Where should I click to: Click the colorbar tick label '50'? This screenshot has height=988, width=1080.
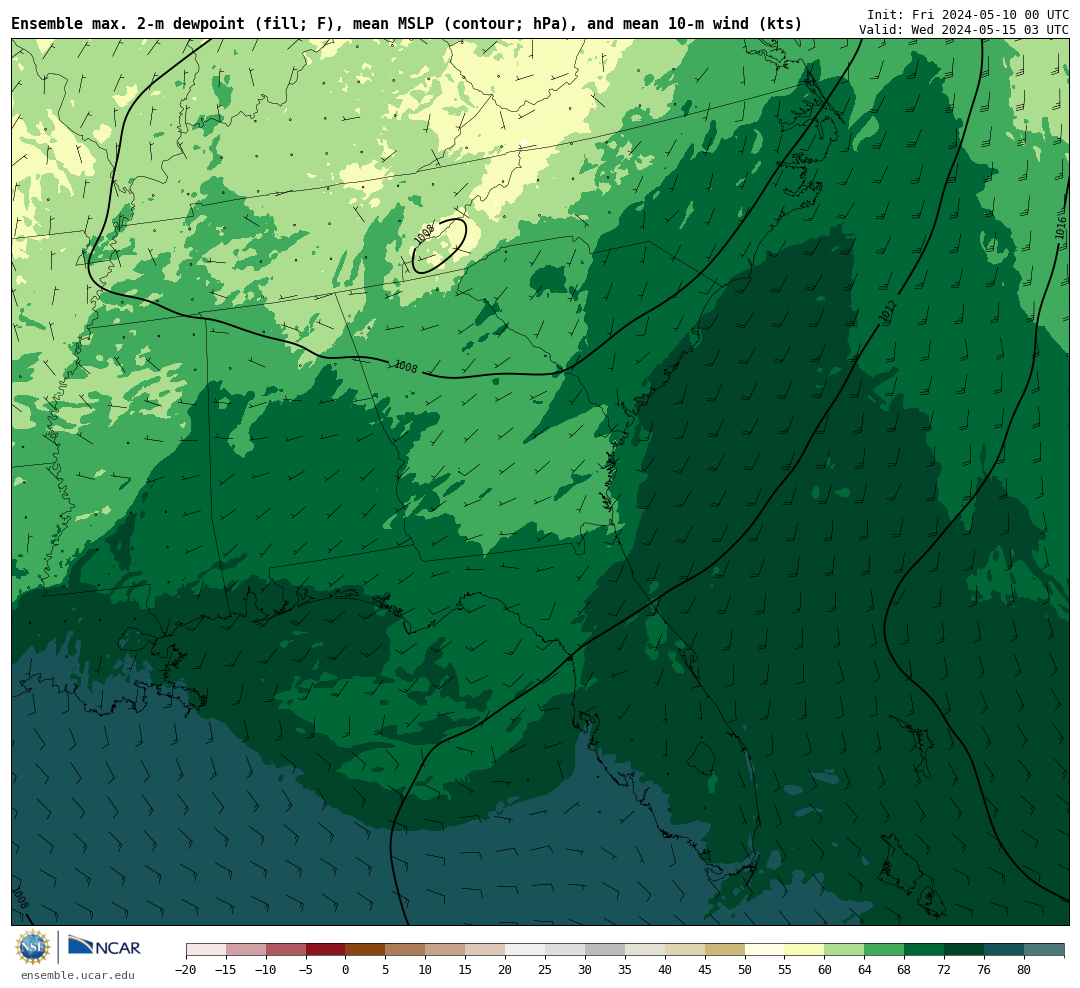tap(745, 969)
